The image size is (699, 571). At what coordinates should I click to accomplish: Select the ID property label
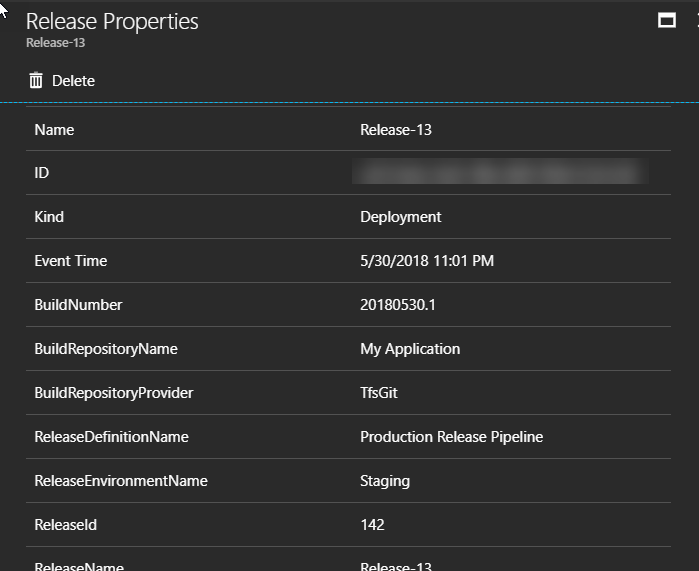tap(42, 173)
